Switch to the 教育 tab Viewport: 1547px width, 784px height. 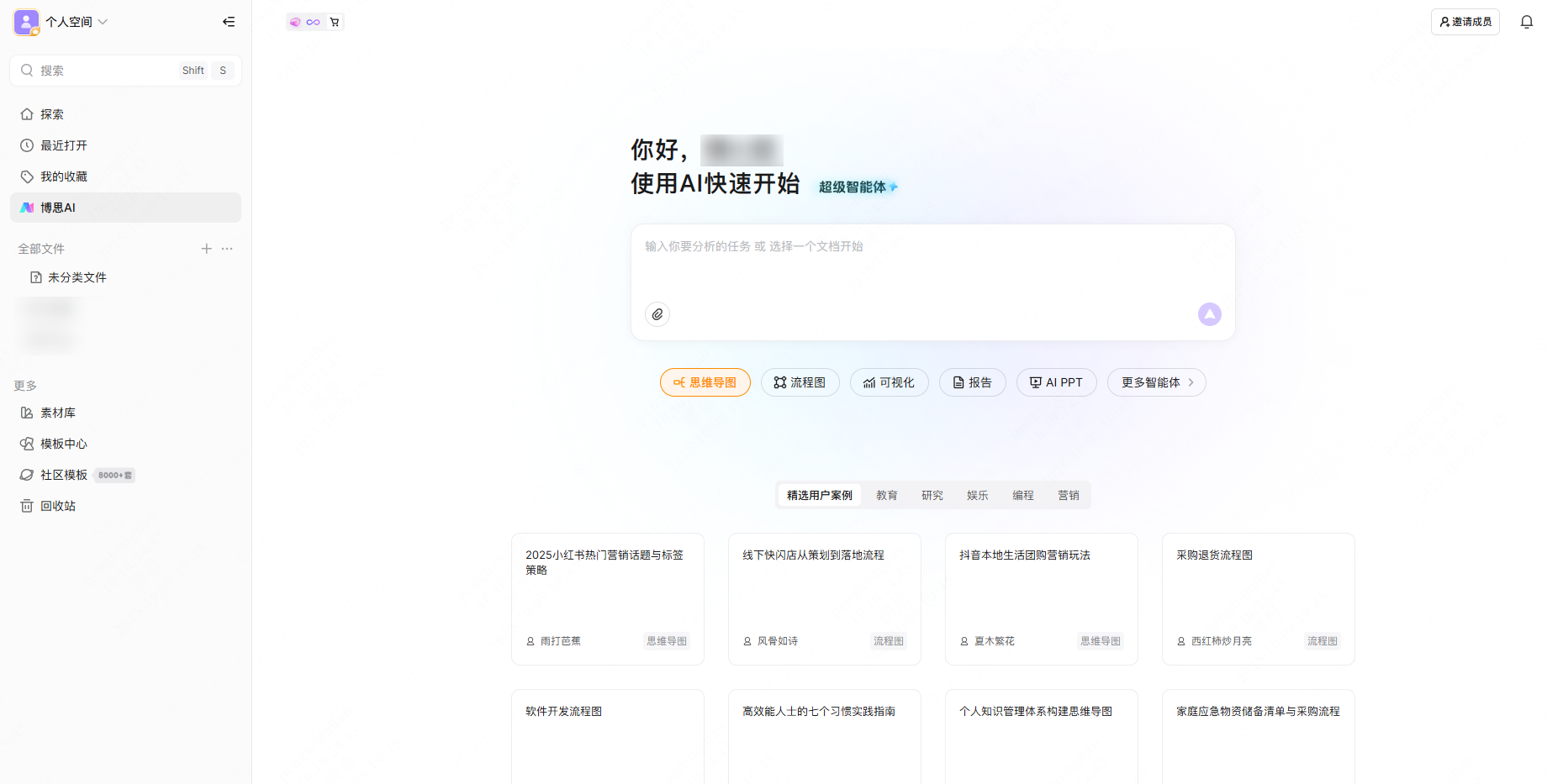tap(886, 495)
